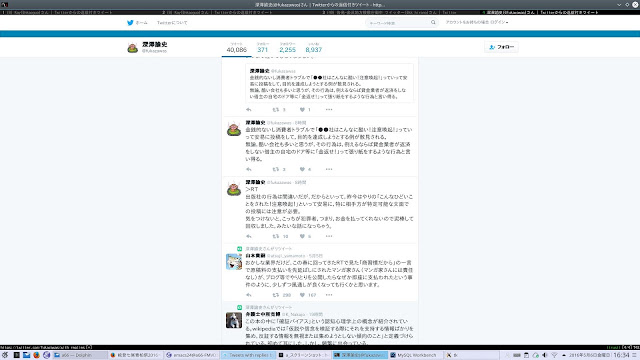This screenshot has width=640, height=360.
Task: Click the author name 弁護士中尾吉朗
Action: point(263,314)
